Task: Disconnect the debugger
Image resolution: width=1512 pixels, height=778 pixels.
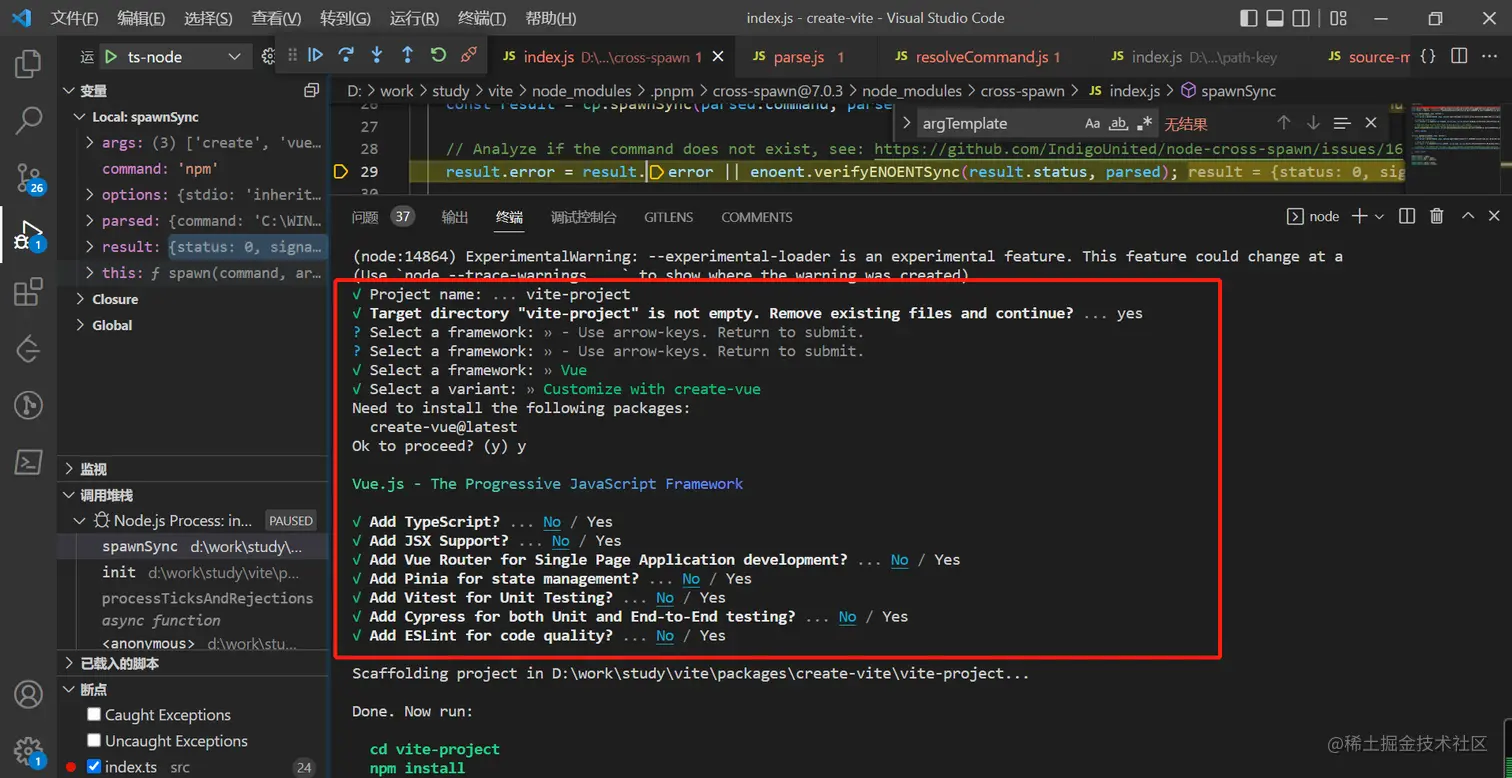Action: pos(469,55)
